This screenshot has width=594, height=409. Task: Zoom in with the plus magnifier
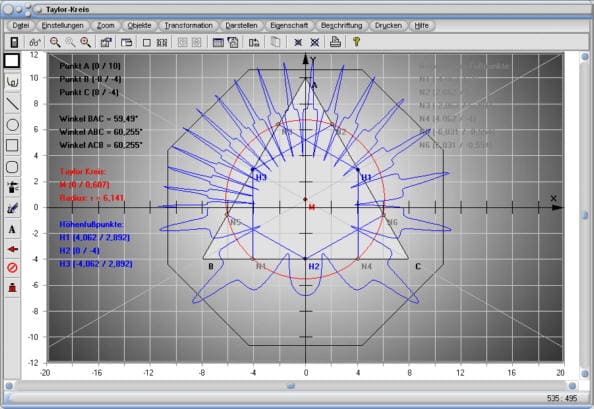click(x=86, y=42)
